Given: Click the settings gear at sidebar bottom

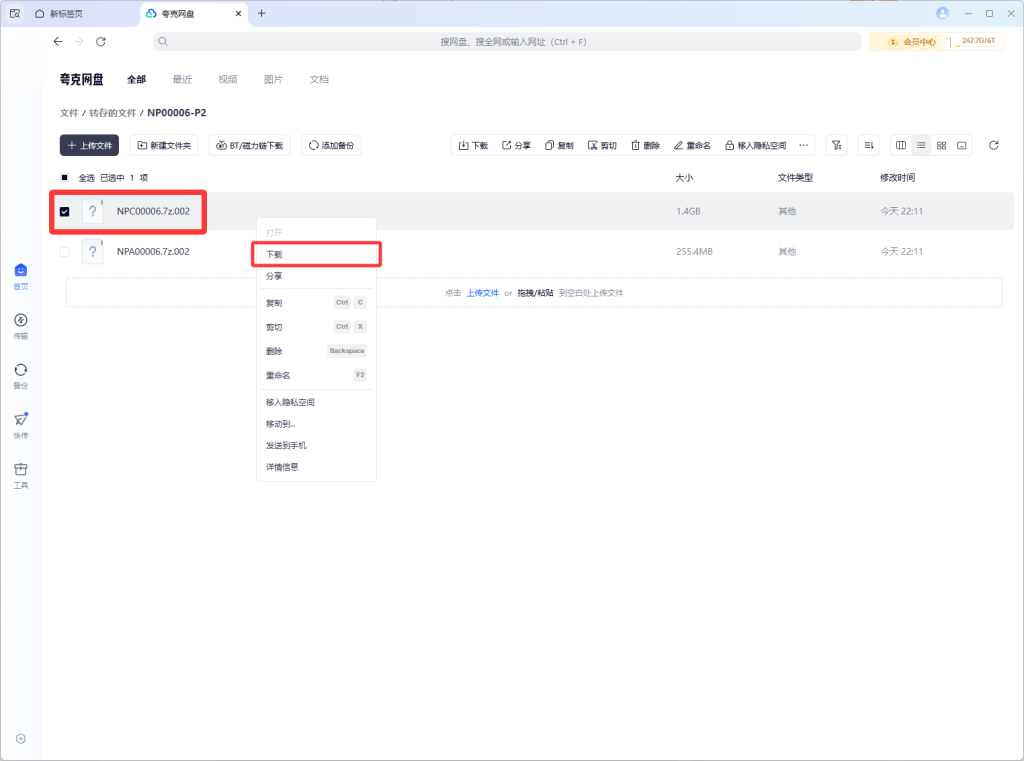Looking at the screenshot, I should tap(21, 739).
